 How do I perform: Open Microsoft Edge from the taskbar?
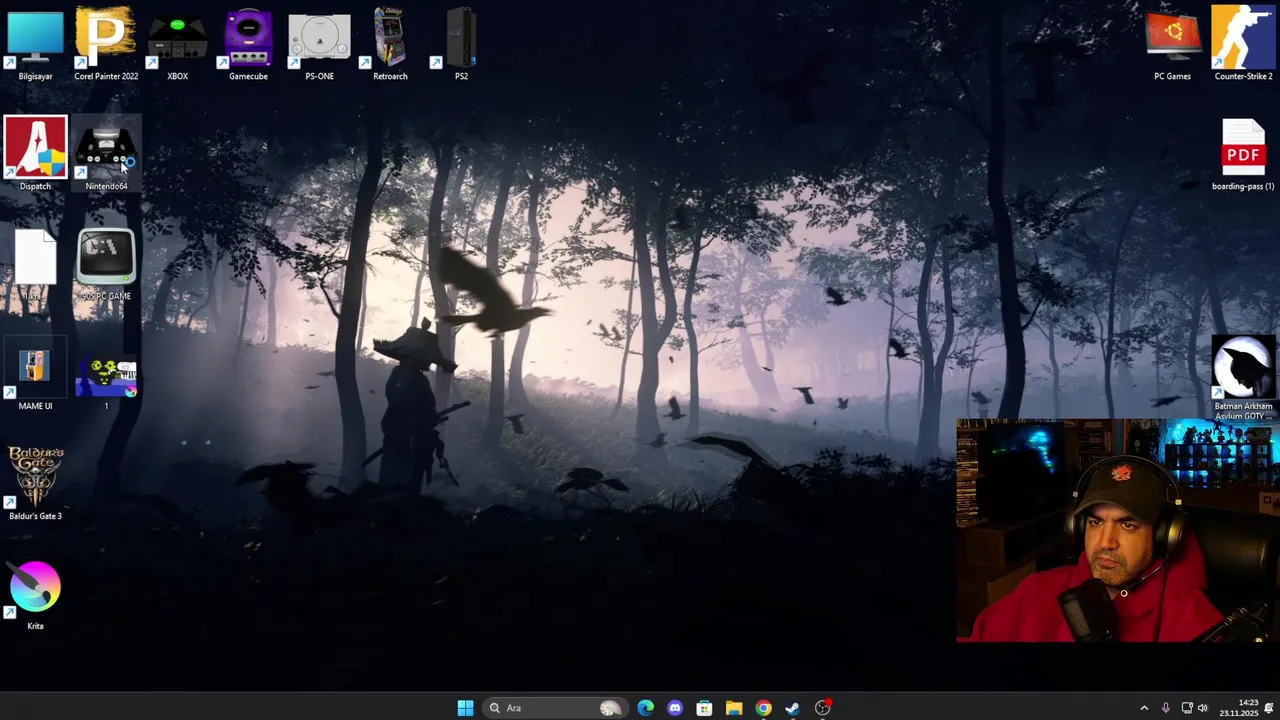pyautogui.click(x=645, y=708)
